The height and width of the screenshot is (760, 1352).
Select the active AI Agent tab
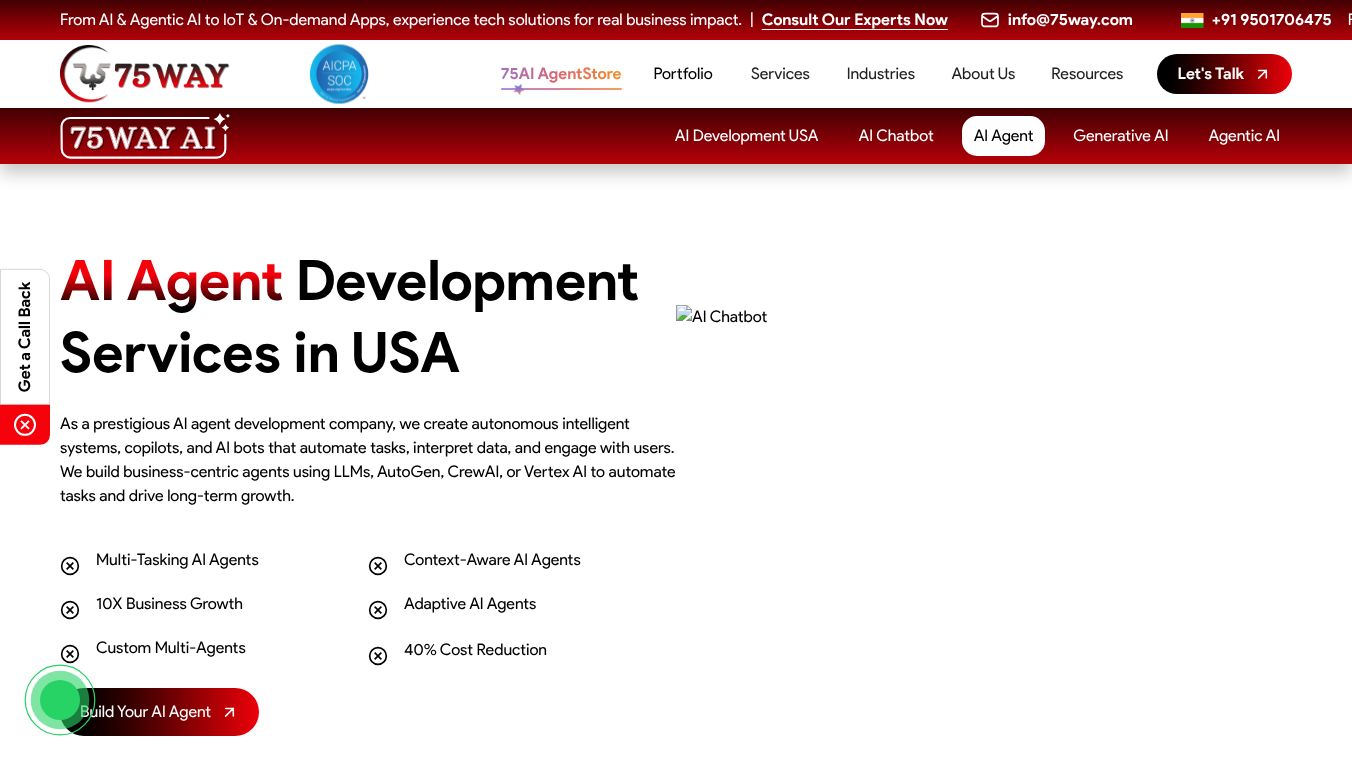tap(1003, 136)
